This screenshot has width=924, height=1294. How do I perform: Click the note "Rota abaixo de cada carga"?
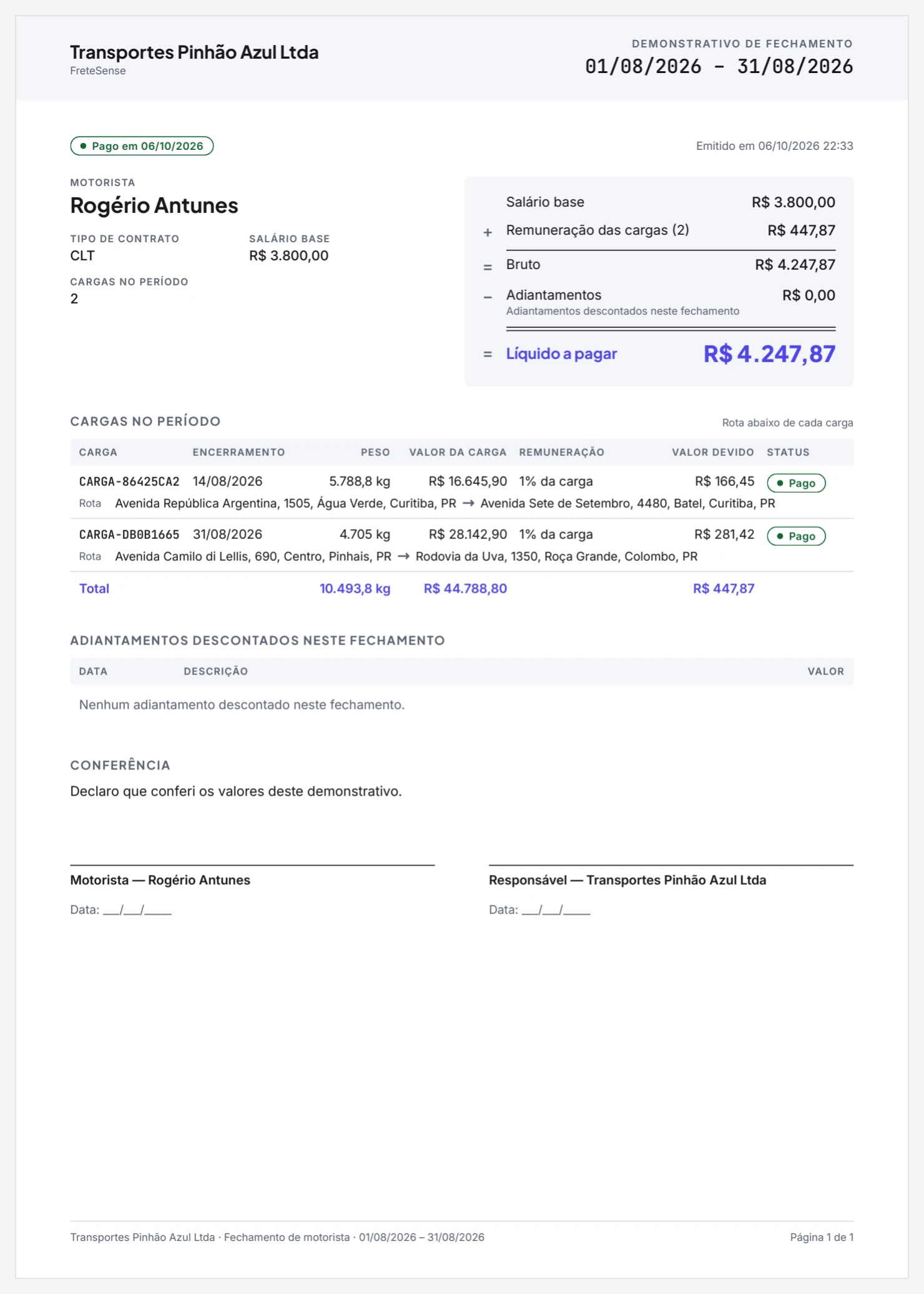tap(787, 423)
